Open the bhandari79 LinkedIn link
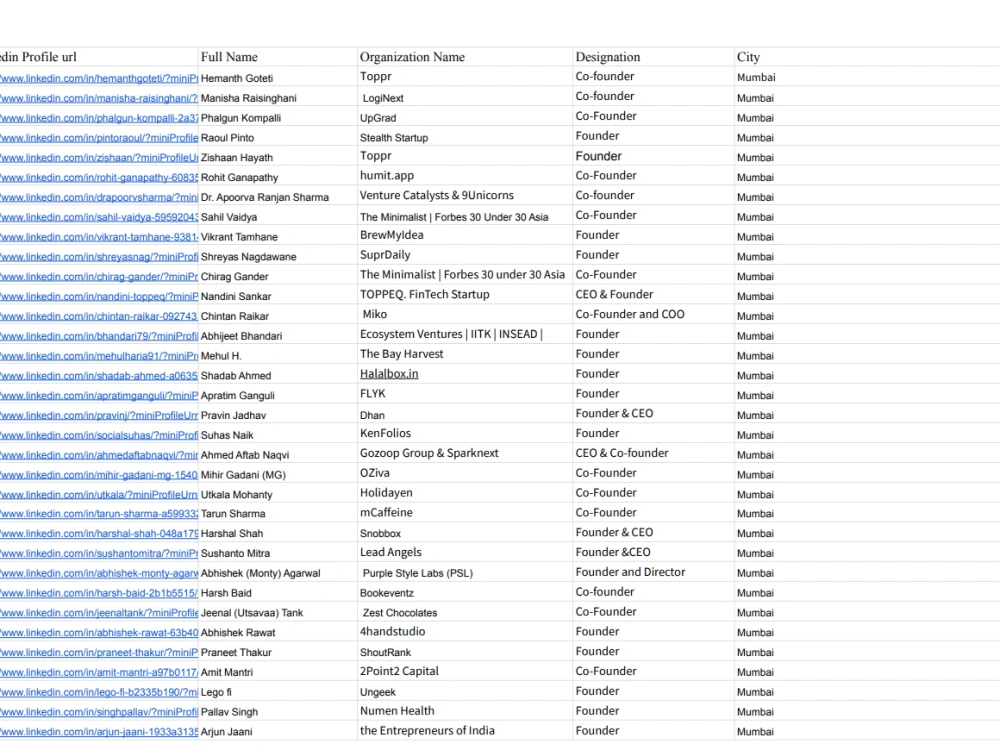Viewport: 1000px width, 750px height. (x=99, y=335)
